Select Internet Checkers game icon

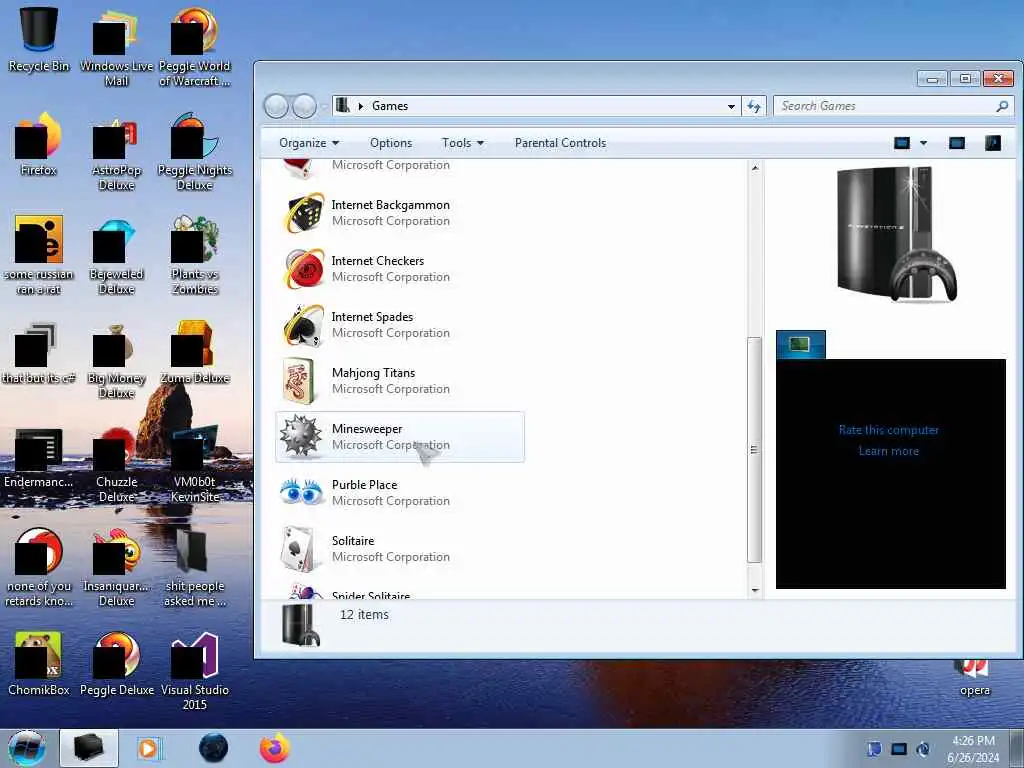(304, 268)
